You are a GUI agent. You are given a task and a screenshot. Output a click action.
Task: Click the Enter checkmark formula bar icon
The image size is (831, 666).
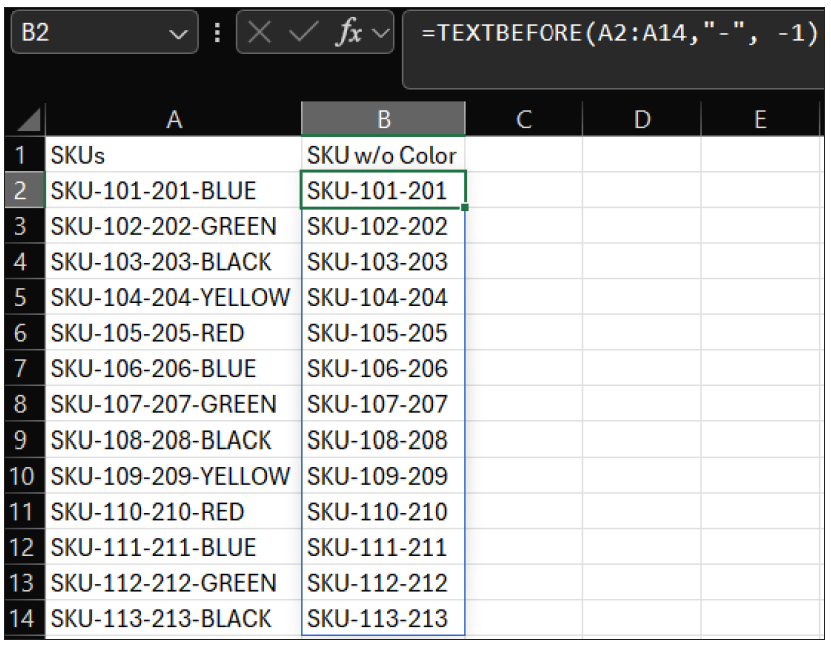(x=304, y=34)
